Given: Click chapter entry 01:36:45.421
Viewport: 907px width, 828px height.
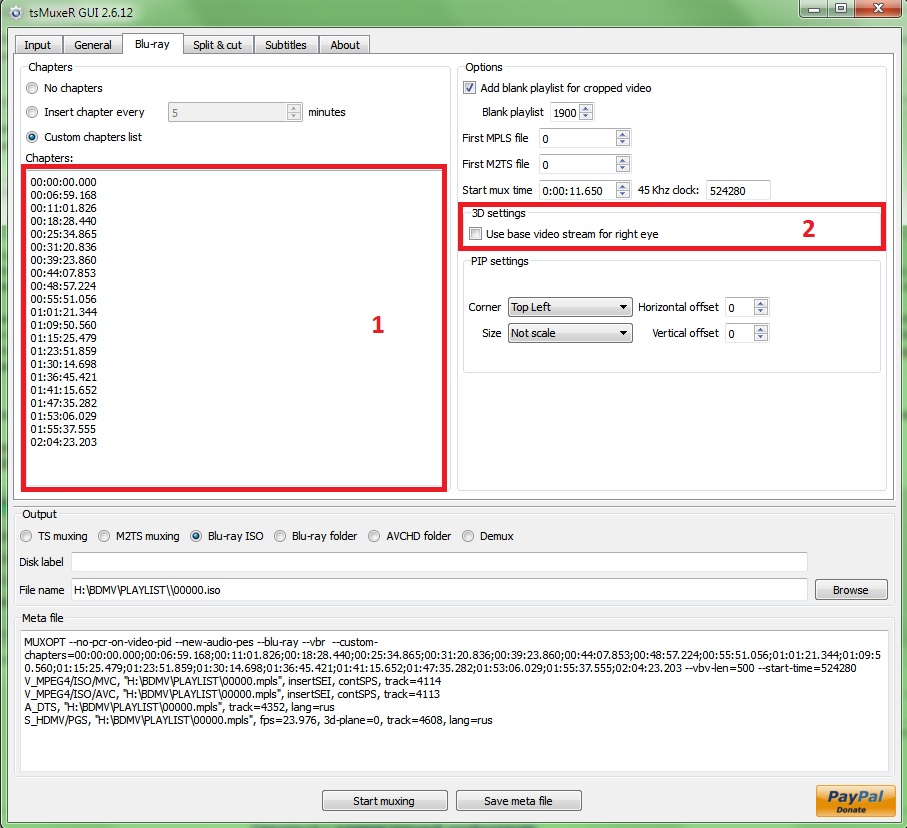Looking at the screenshot, I should point(64,377).
